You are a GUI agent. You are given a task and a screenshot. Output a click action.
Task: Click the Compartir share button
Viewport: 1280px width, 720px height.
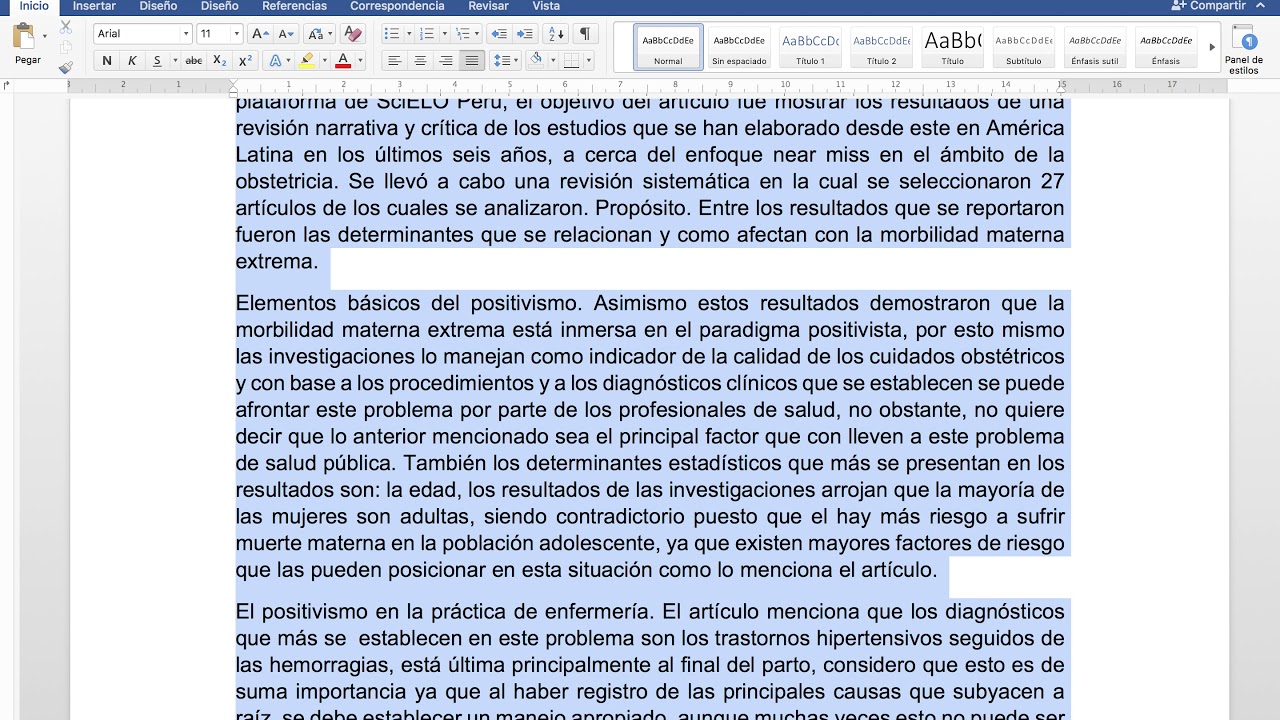(1208, 6)
